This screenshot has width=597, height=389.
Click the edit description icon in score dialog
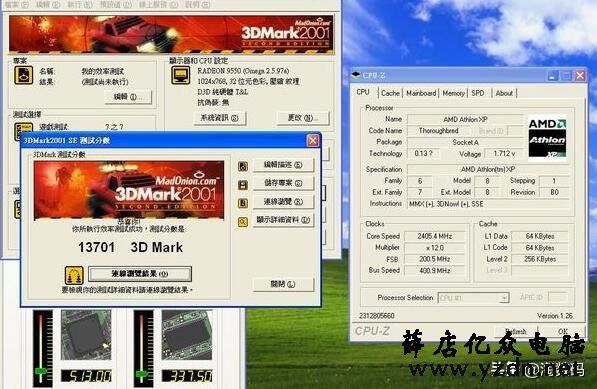coord(243,166)
